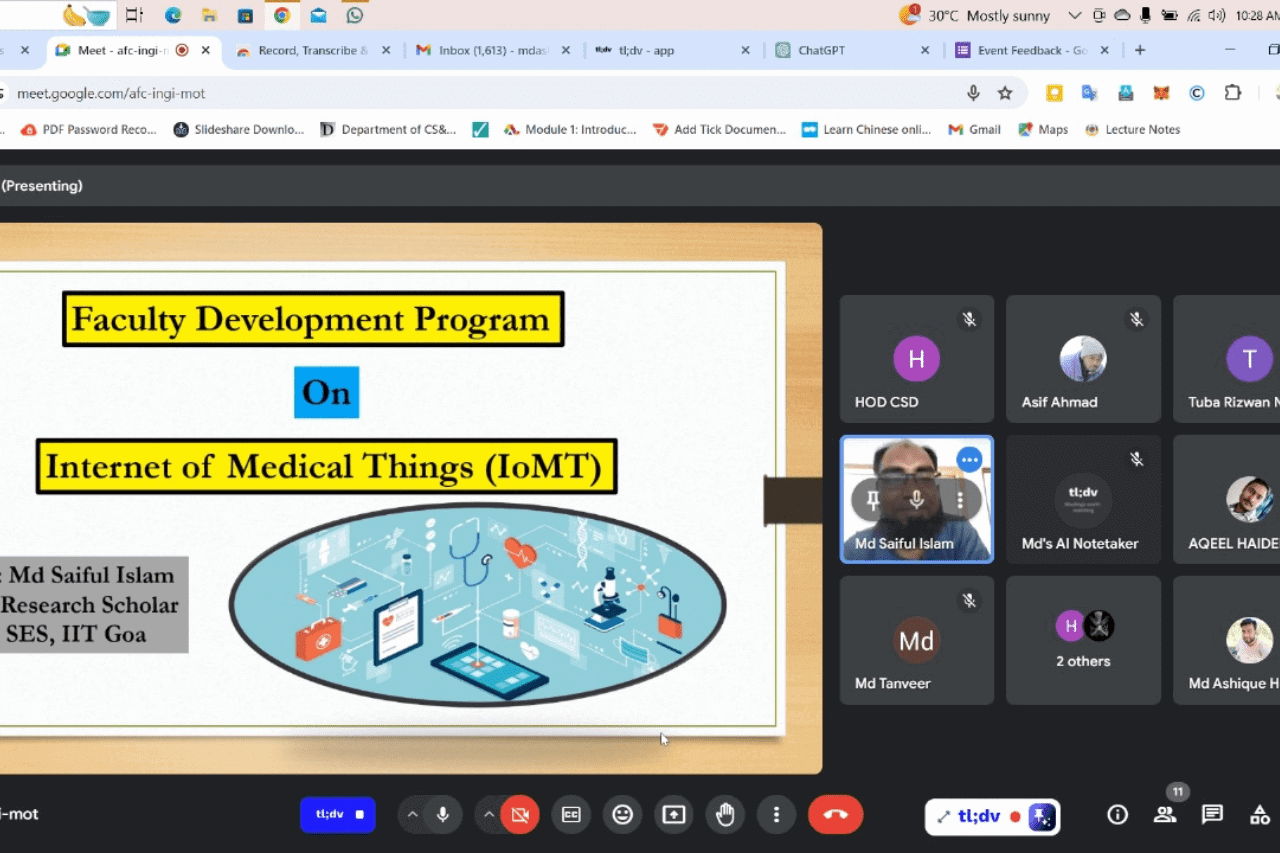This screenshot has height=853, width=1280.
Task: Raise hand in the meeting
Action: [x=725, y=815]
